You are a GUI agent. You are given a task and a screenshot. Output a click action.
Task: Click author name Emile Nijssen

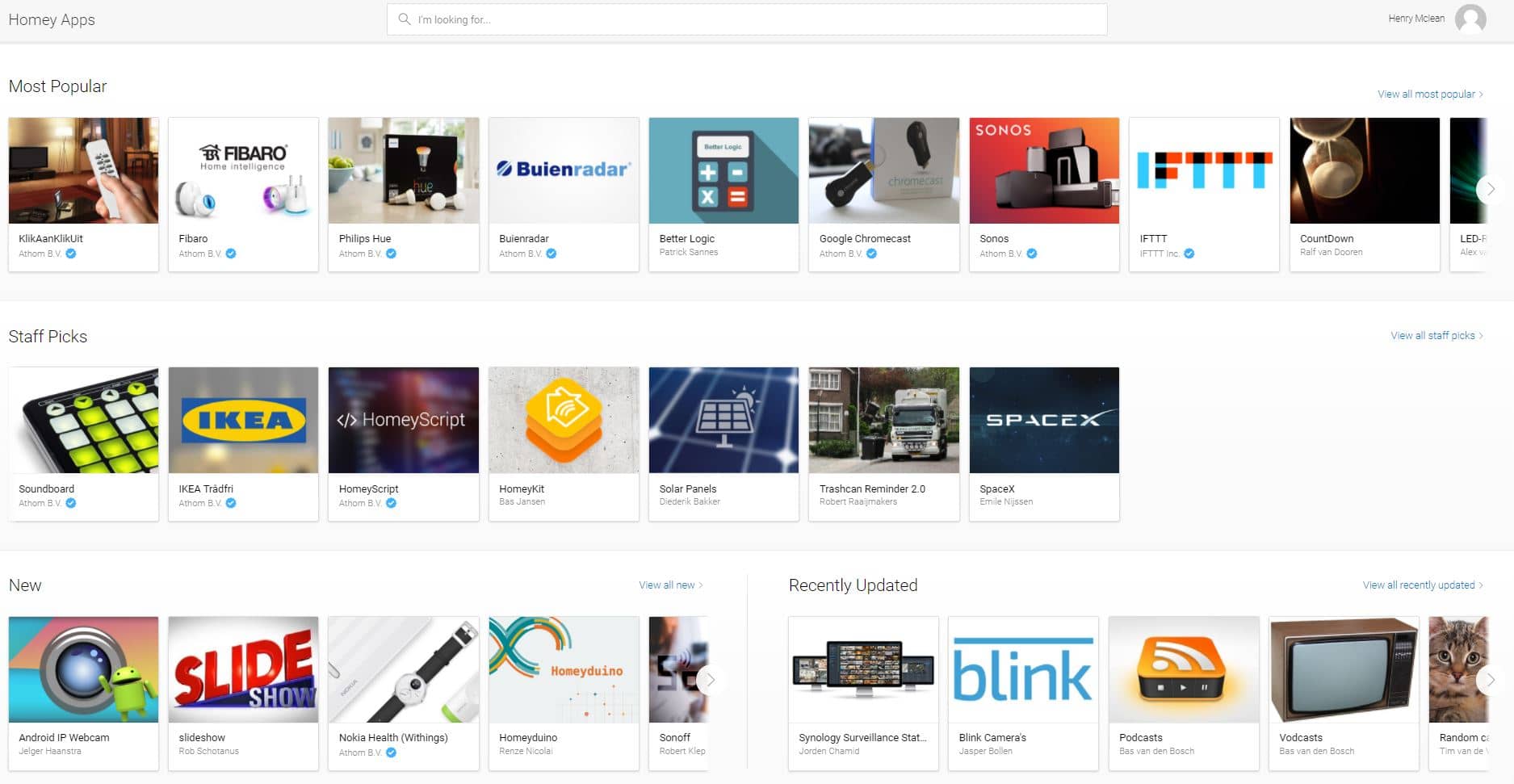pyautogui.click(x=1006, y=501)
